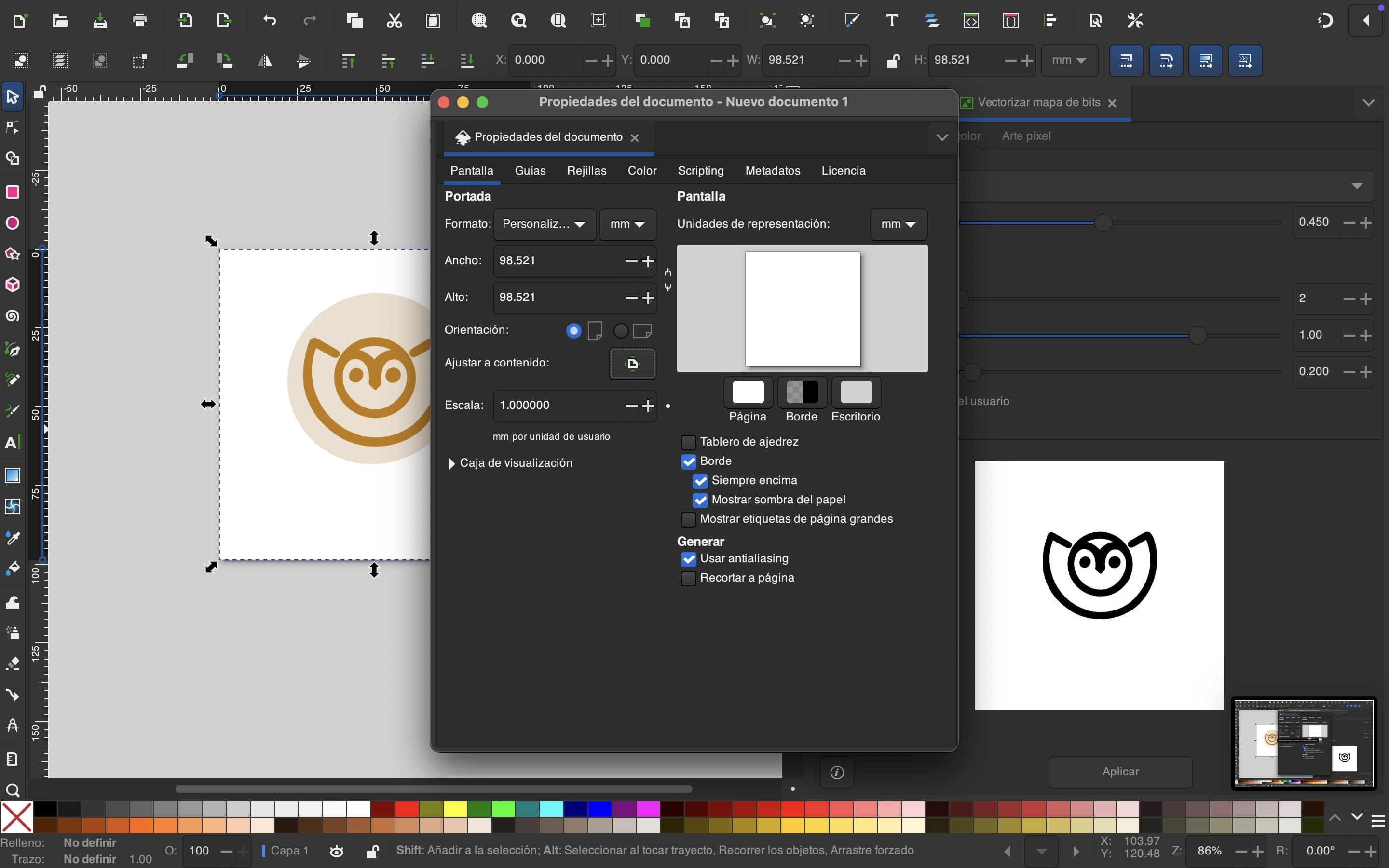Click the Aplicar button
The height and width of the screenshot is (868, 1389).
[x=1120, y=772]
